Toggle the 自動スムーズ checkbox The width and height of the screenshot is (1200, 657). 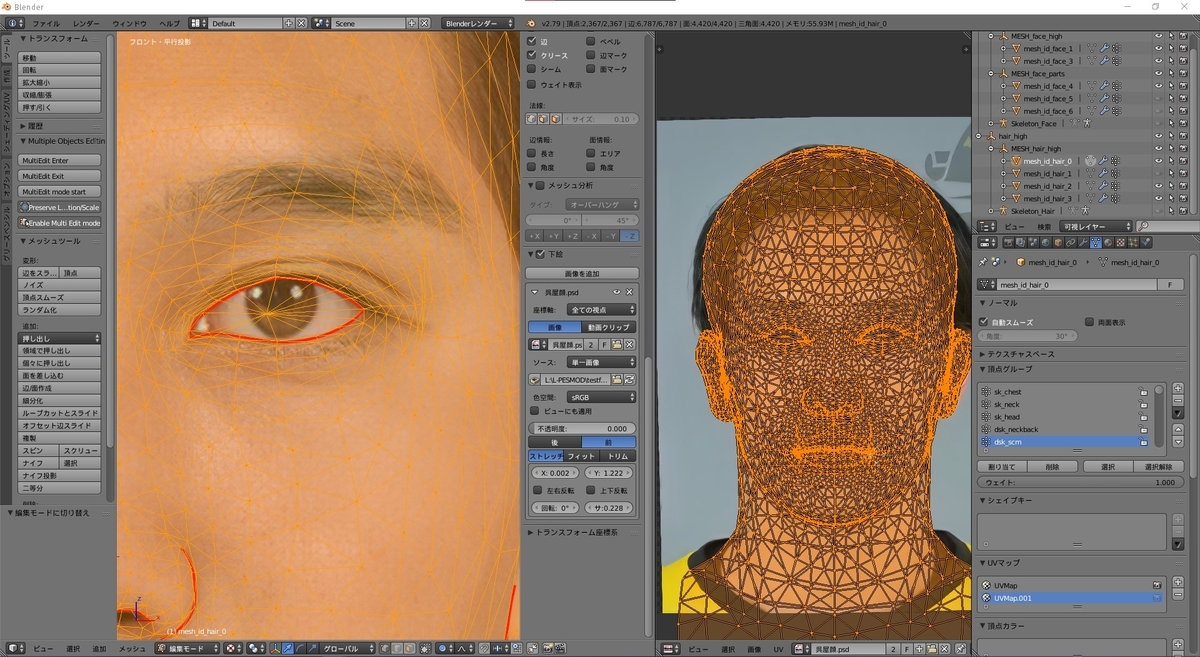click(x=984, y=322)
